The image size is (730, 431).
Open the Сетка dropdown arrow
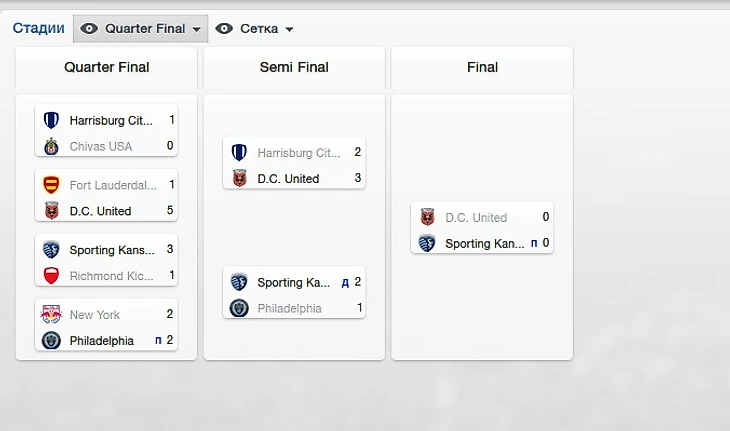pos(289,30)
